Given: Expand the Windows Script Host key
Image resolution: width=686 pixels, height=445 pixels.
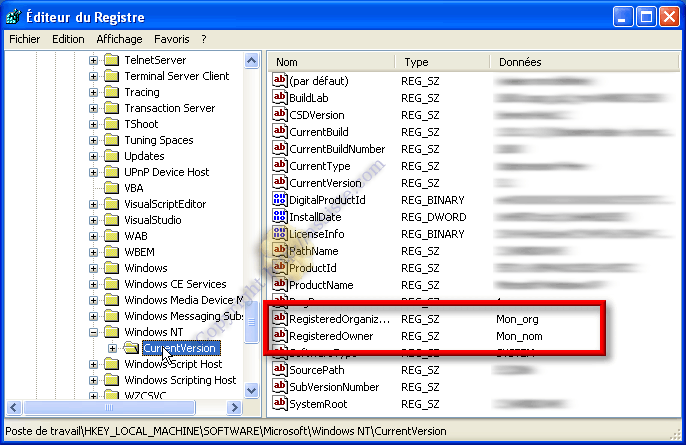Looking at the screenshot, I should (93, 364).
